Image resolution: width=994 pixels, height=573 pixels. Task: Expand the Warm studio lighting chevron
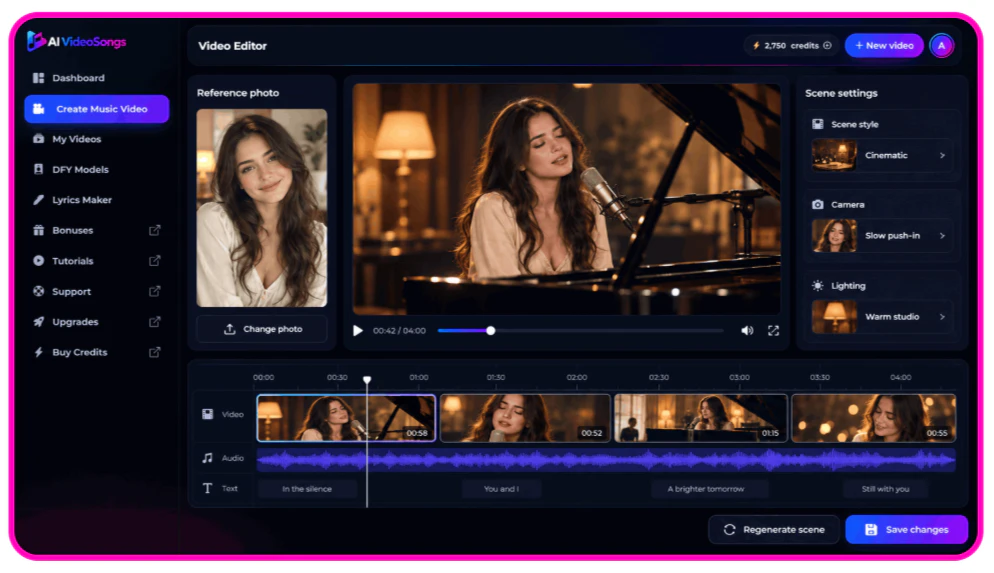pos(943,317)
